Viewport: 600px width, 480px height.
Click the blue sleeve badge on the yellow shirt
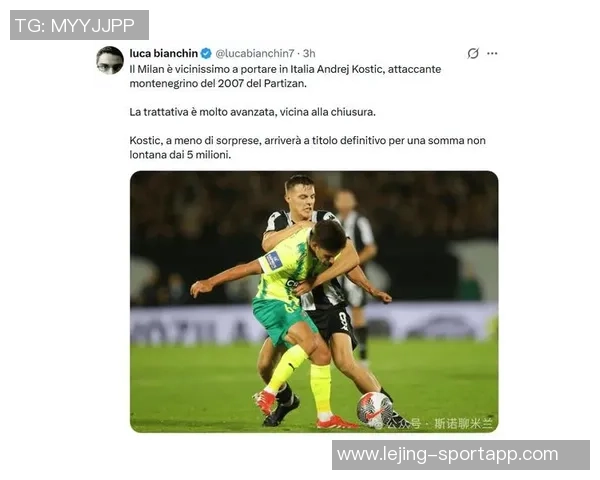point(274,261)
